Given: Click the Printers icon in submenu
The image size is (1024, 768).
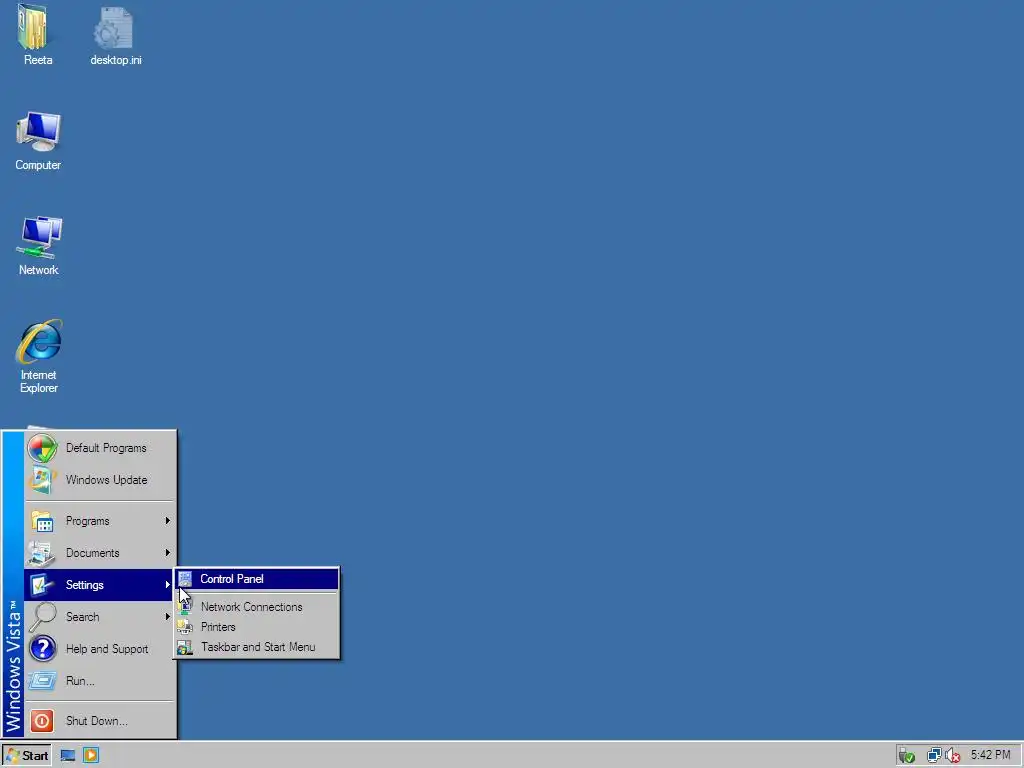Looking at the screenshot, I should 185,627.
